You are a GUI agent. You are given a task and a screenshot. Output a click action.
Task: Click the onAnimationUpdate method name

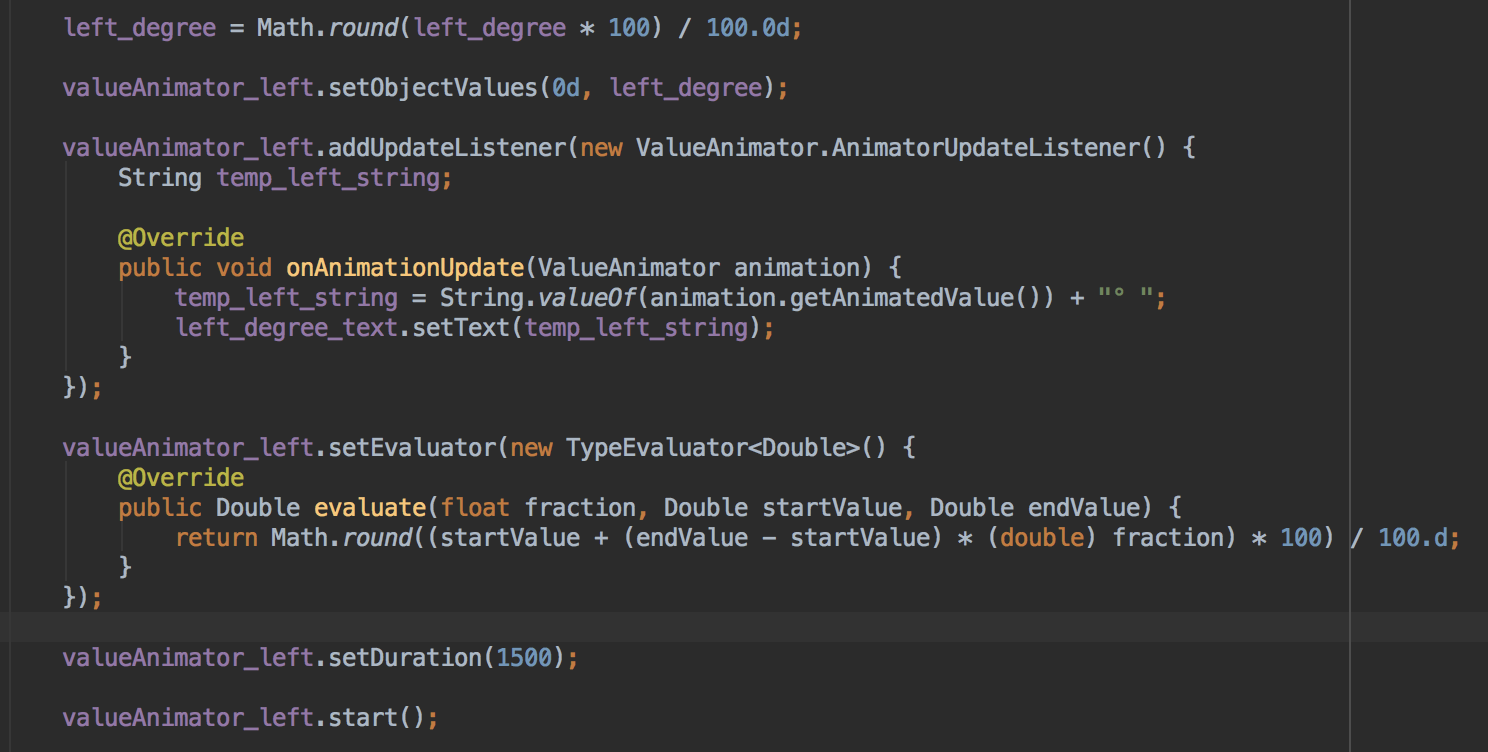[x=404, y=268]
